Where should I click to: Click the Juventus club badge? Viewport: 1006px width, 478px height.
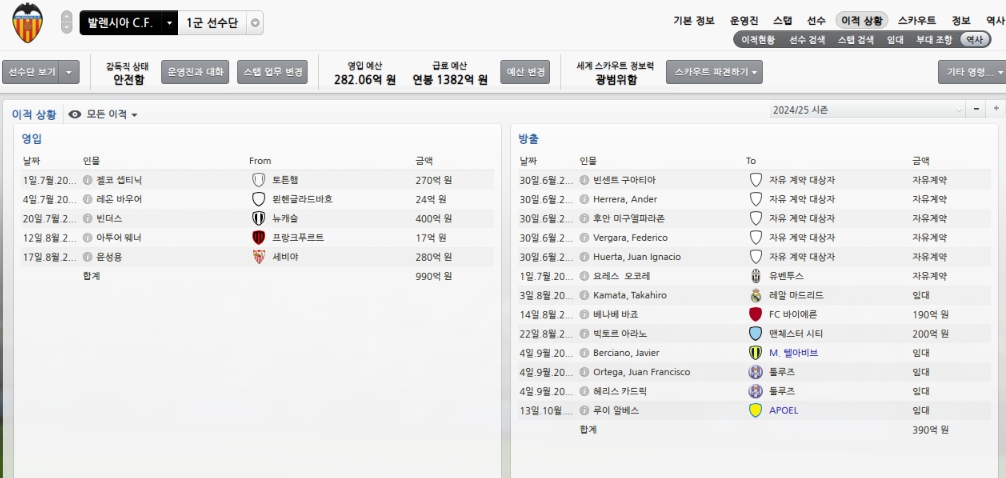pyautogui.click(x=756, y=276)
